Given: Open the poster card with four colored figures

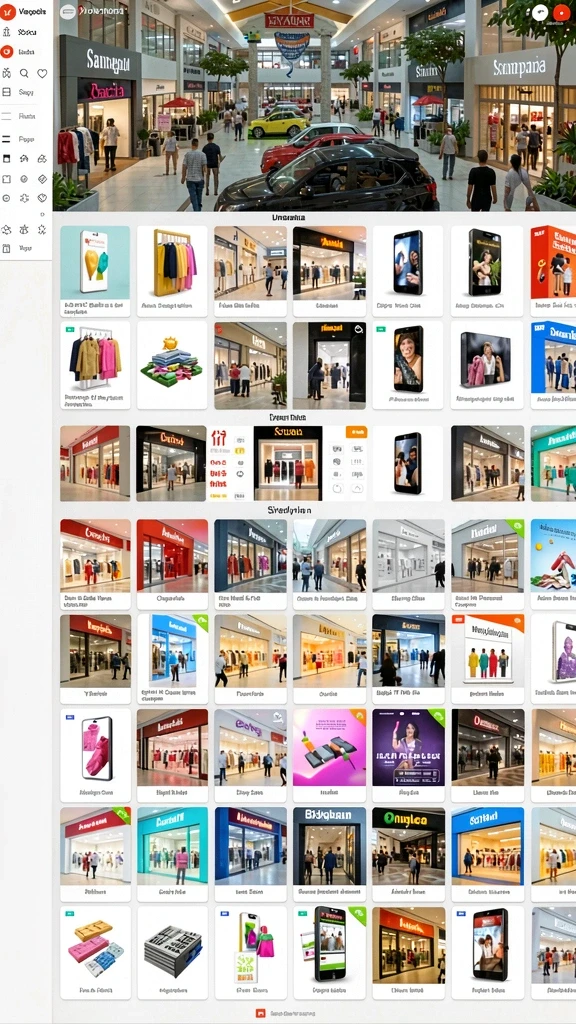Looking at the screenshot, I should tap(487, 659).
